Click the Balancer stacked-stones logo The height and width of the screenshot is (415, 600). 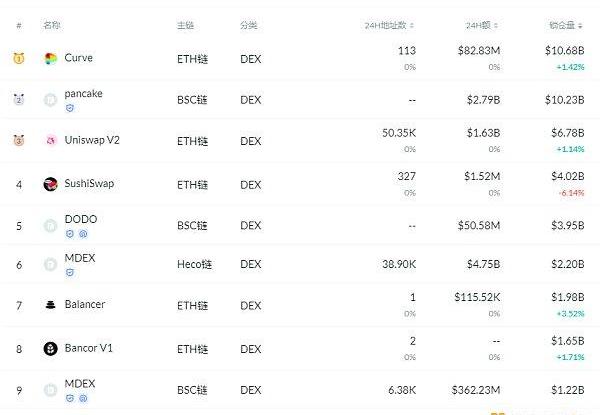click(x=51, y=305)
